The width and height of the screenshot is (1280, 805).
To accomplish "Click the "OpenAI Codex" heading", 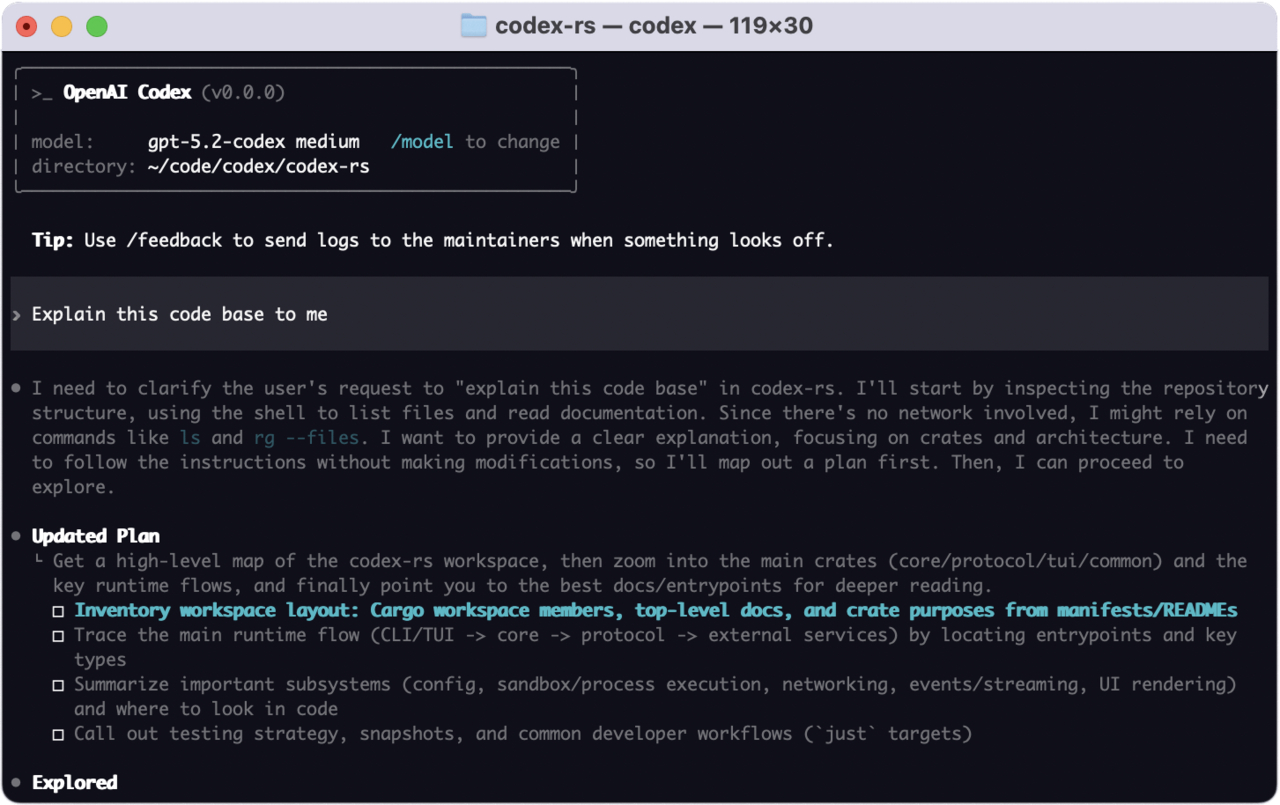I will pyautogui.click(x=127, y=93).
